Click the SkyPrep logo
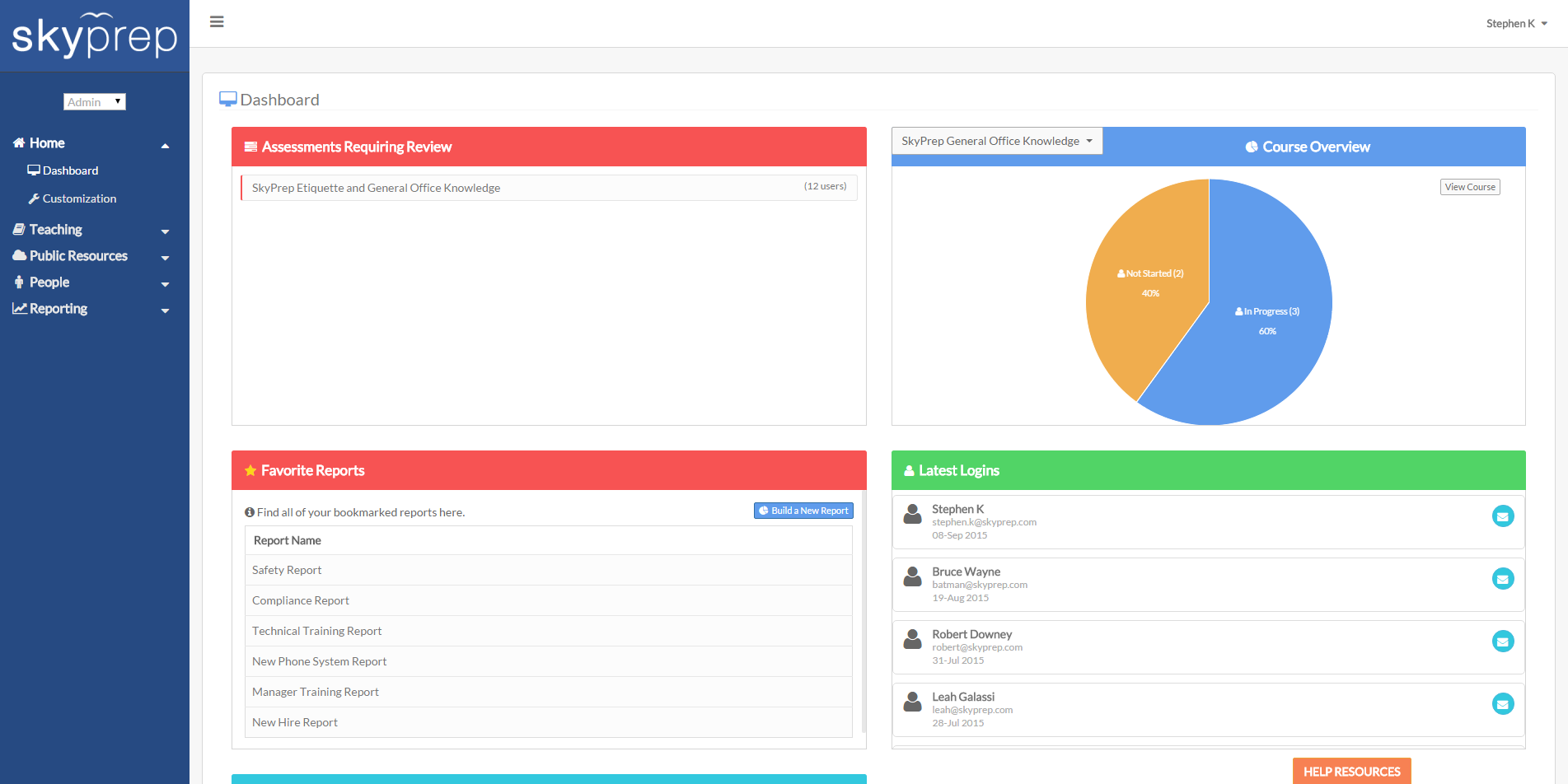 94,35
